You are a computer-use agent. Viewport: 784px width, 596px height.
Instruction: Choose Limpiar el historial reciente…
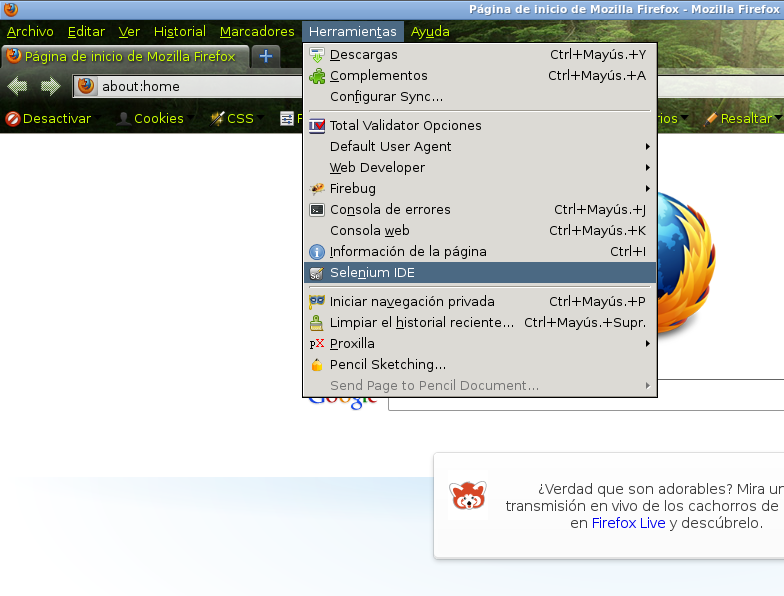[x=480, y=322]
